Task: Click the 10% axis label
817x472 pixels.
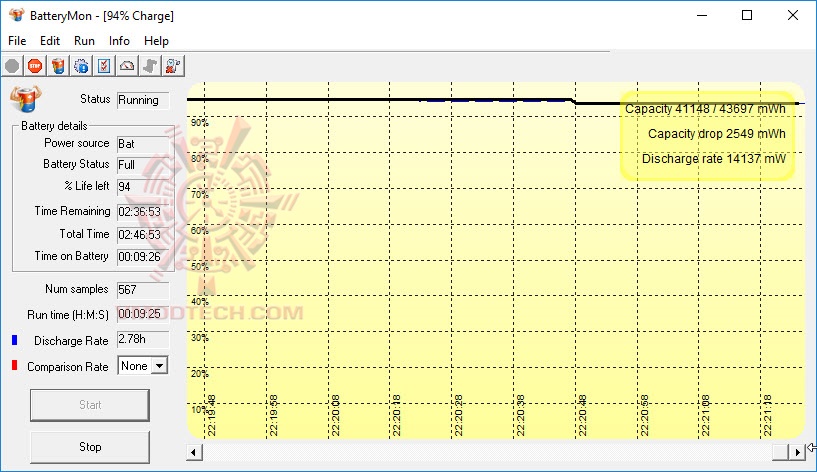Action: 200,409
